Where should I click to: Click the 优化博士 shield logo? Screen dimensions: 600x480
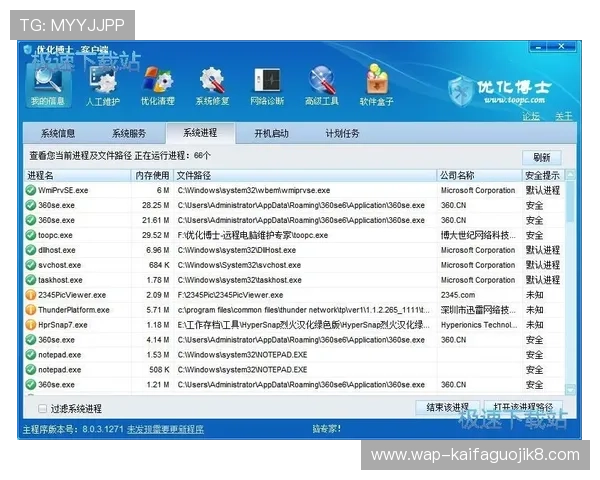(461, 92)
